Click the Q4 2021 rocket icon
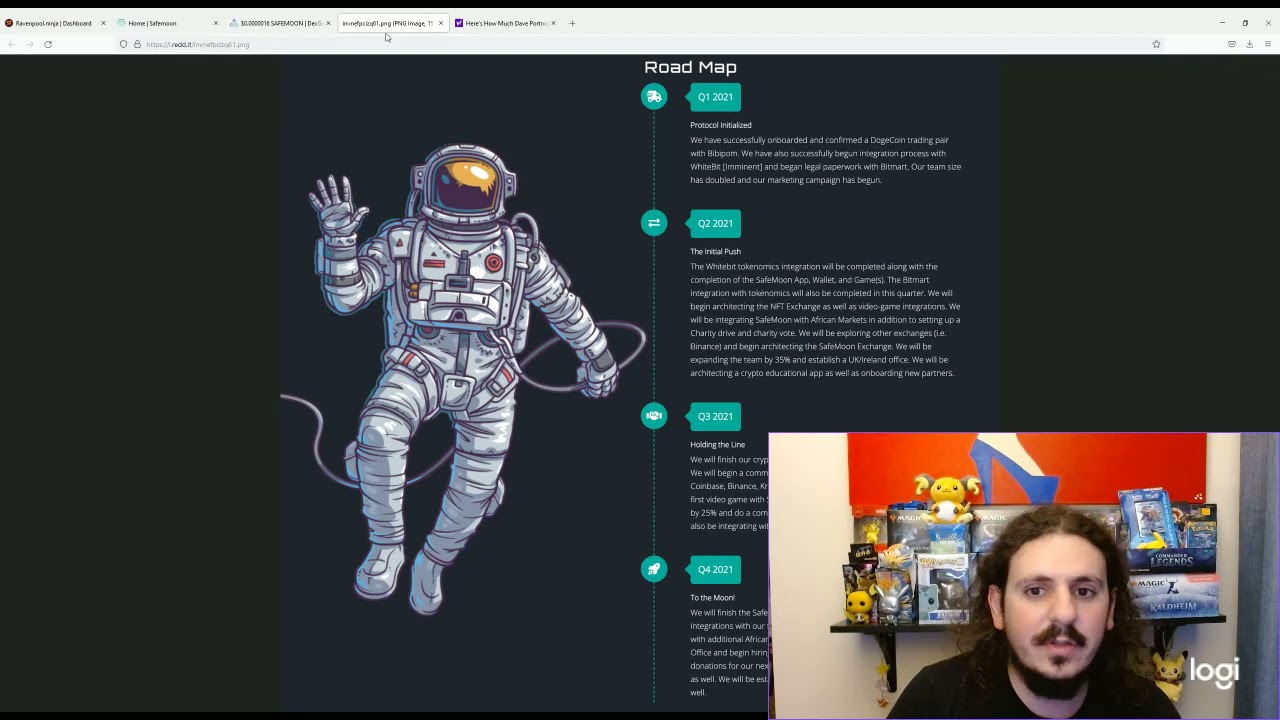The width and height of the screenshot is (1280, 720). pos(654,569)
